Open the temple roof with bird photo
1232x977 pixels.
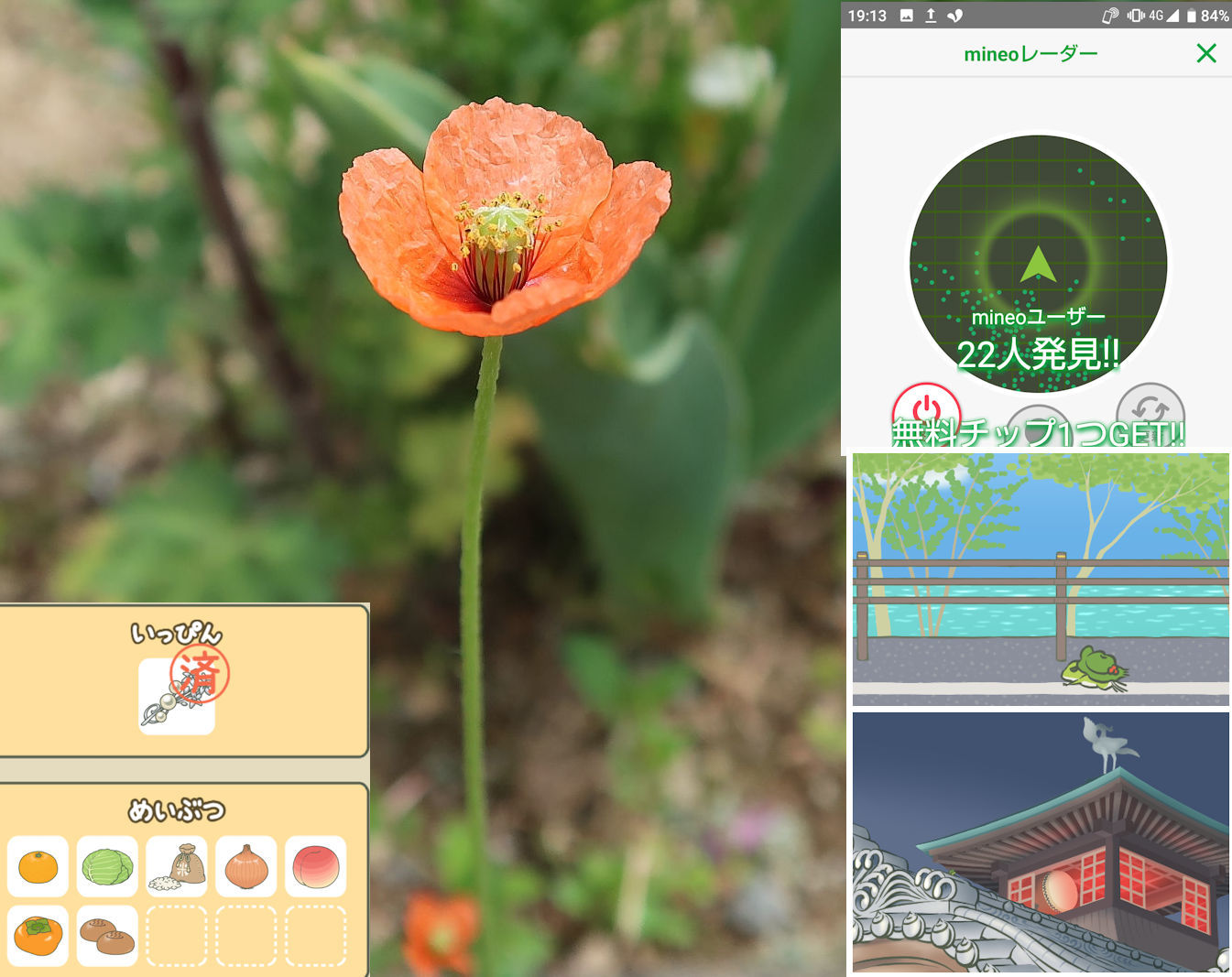point(1041,841)
